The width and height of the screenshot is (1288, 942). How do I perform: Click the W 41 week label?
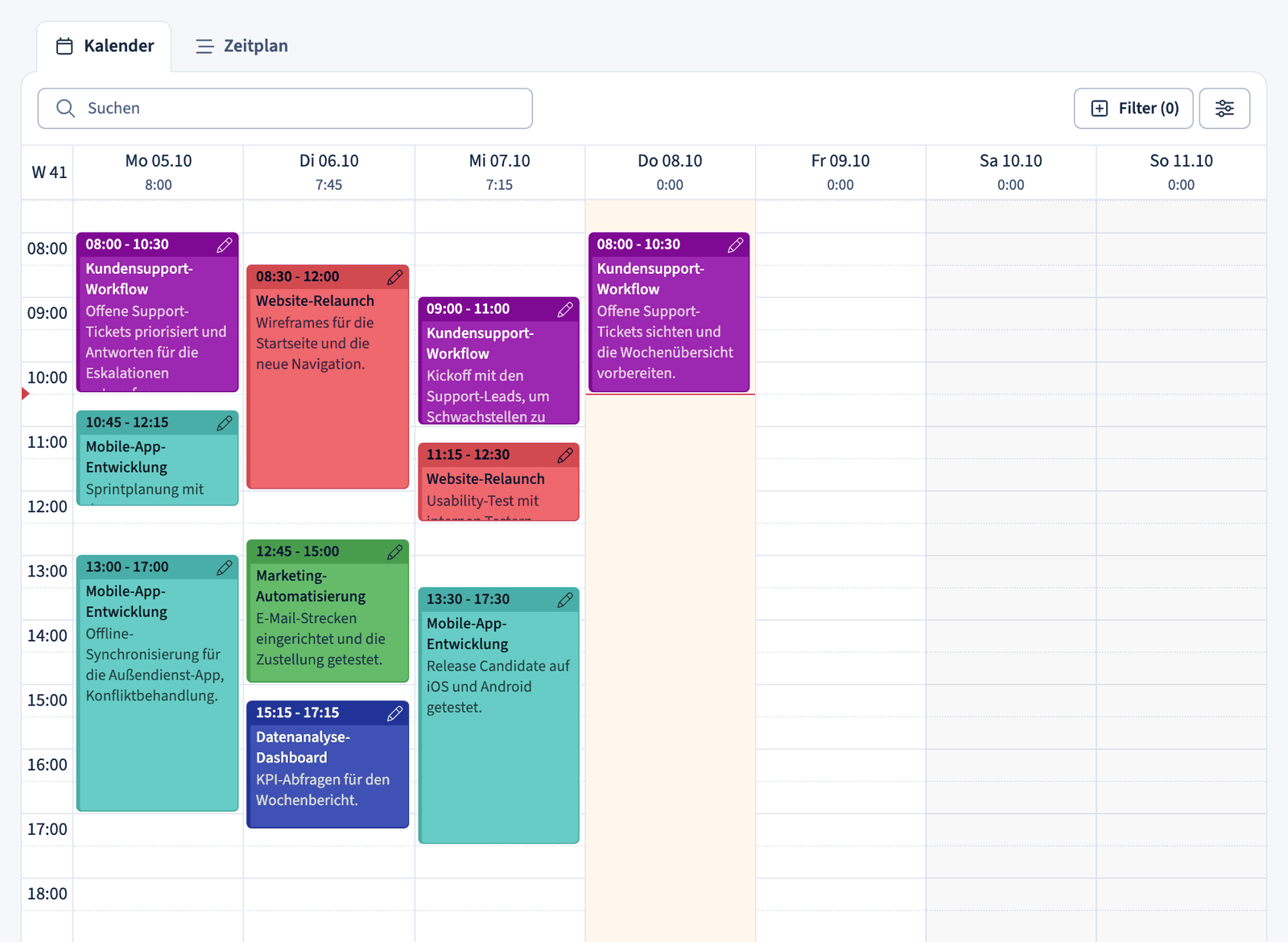(49, 172)
